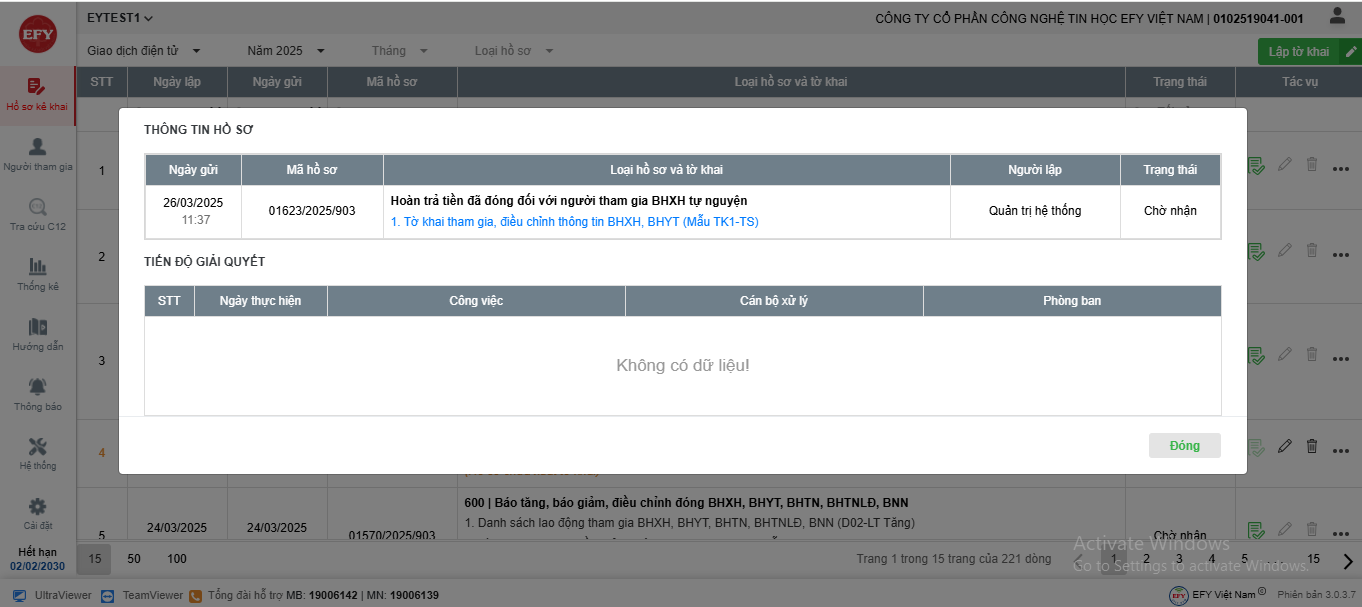Image resolution: width=1362 pixels, height=607 pixels.
Task: Click the user account icon at top right
Action: pyautogui.click(x=1337, y=16)
